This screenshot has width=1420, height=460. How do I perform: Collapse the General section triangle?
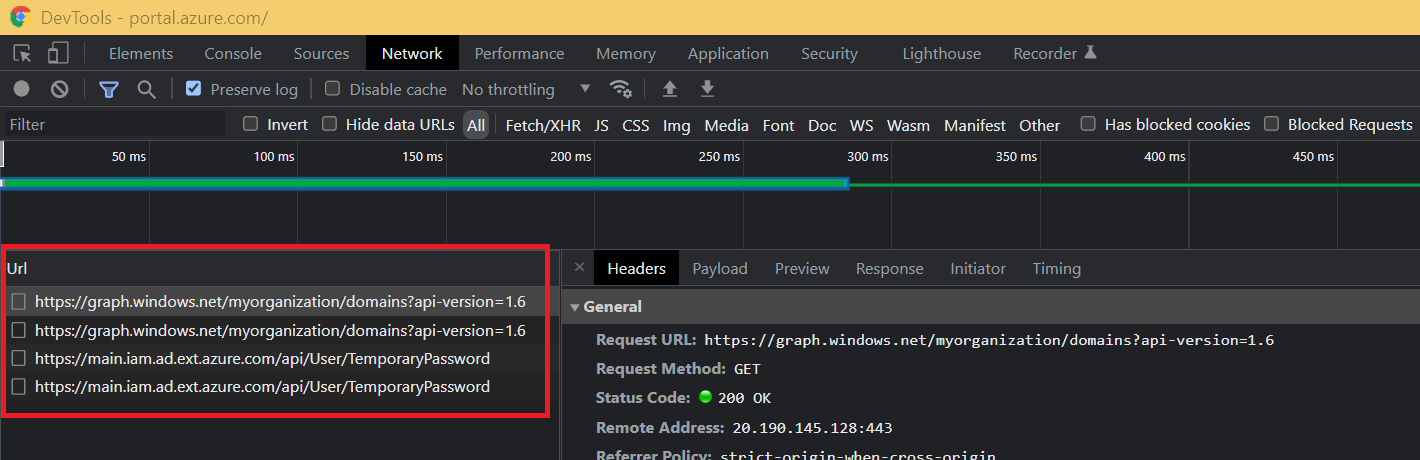coord(574,307)
